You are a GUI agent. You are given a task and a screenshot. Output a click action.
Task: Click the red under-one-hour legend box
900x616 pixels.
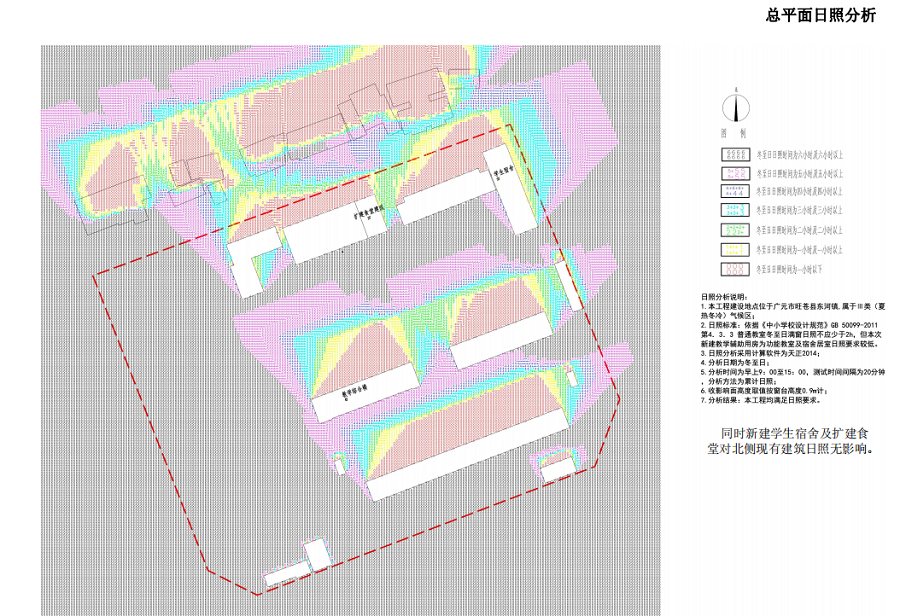point(735,269)
